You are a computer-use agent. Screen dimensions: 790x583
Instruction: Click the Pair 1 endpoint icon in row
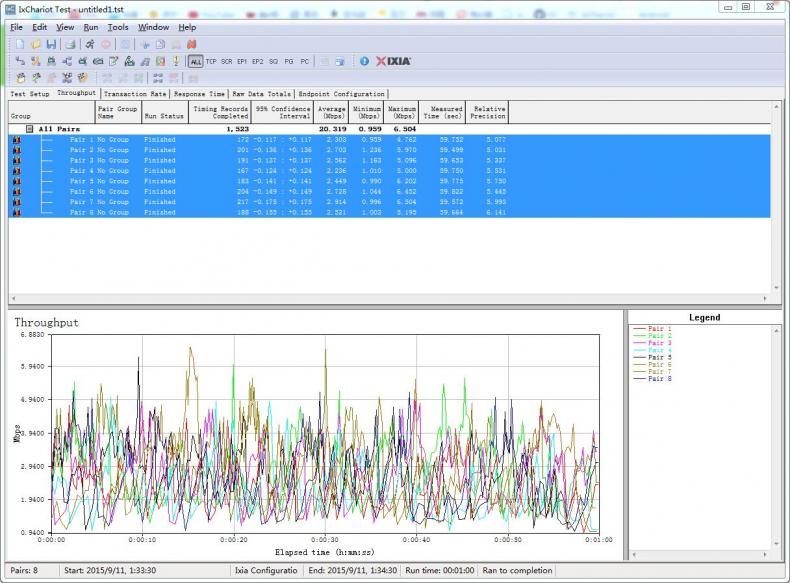point(17,140)
